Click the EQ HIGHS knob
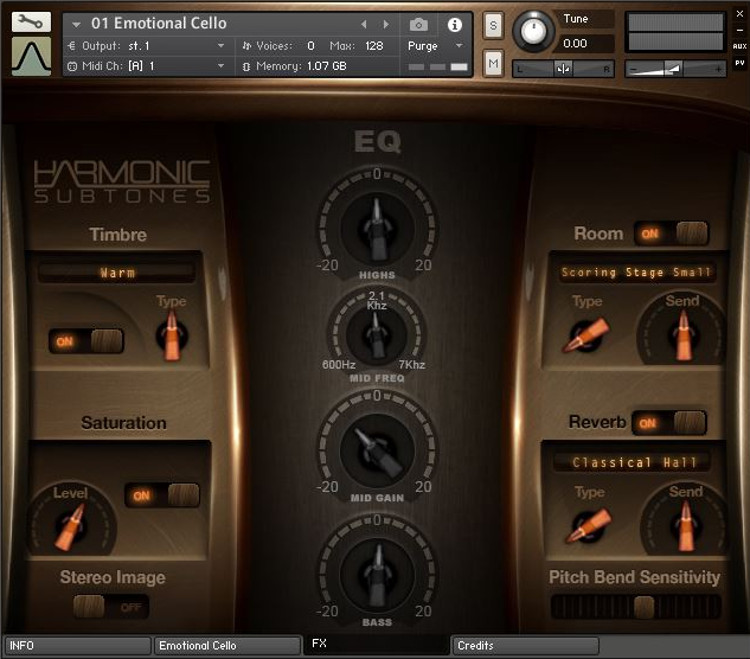This screenshot has height=659, width=750. (377, 228)
